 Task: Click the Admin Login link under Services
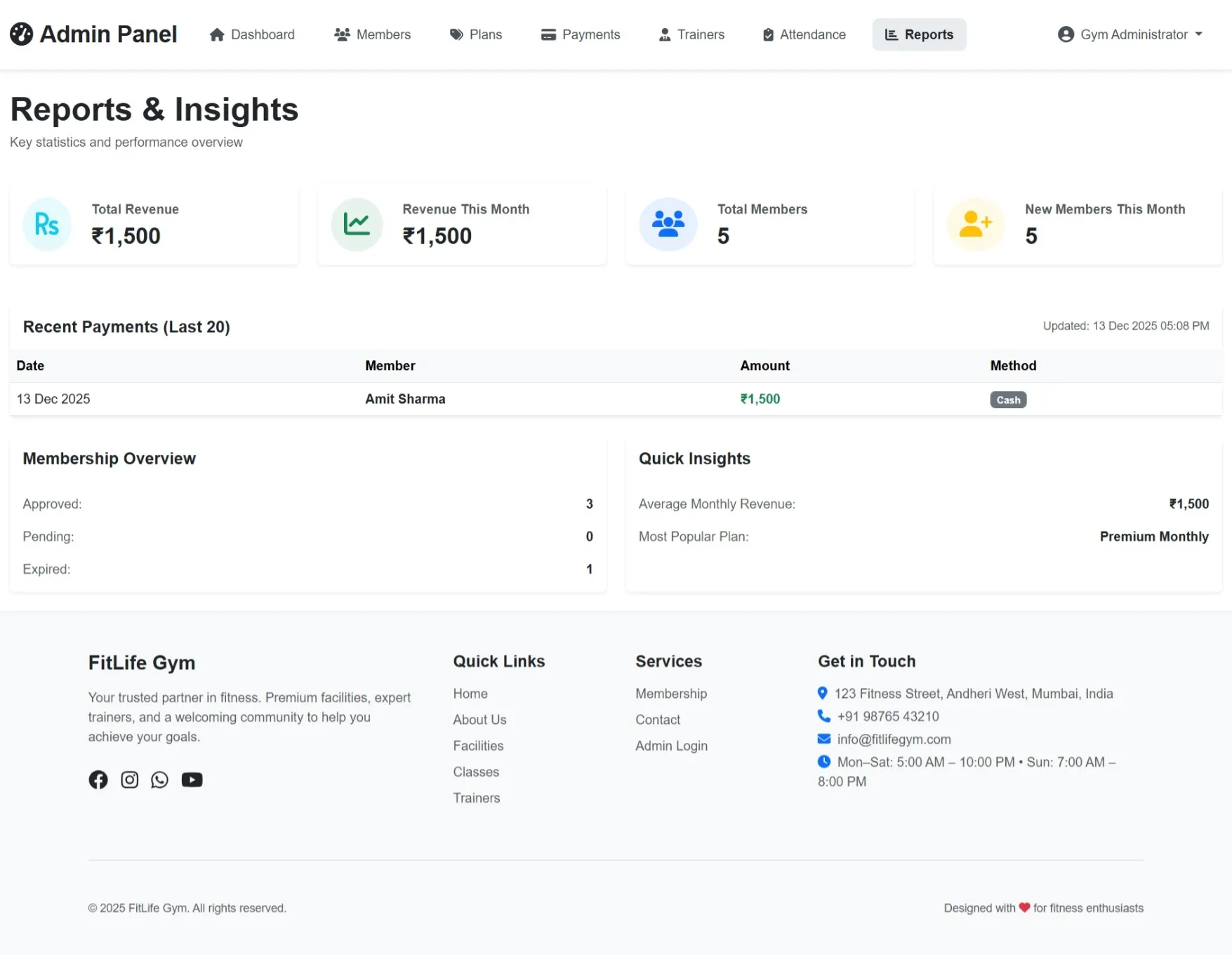[x=671, y=746]
